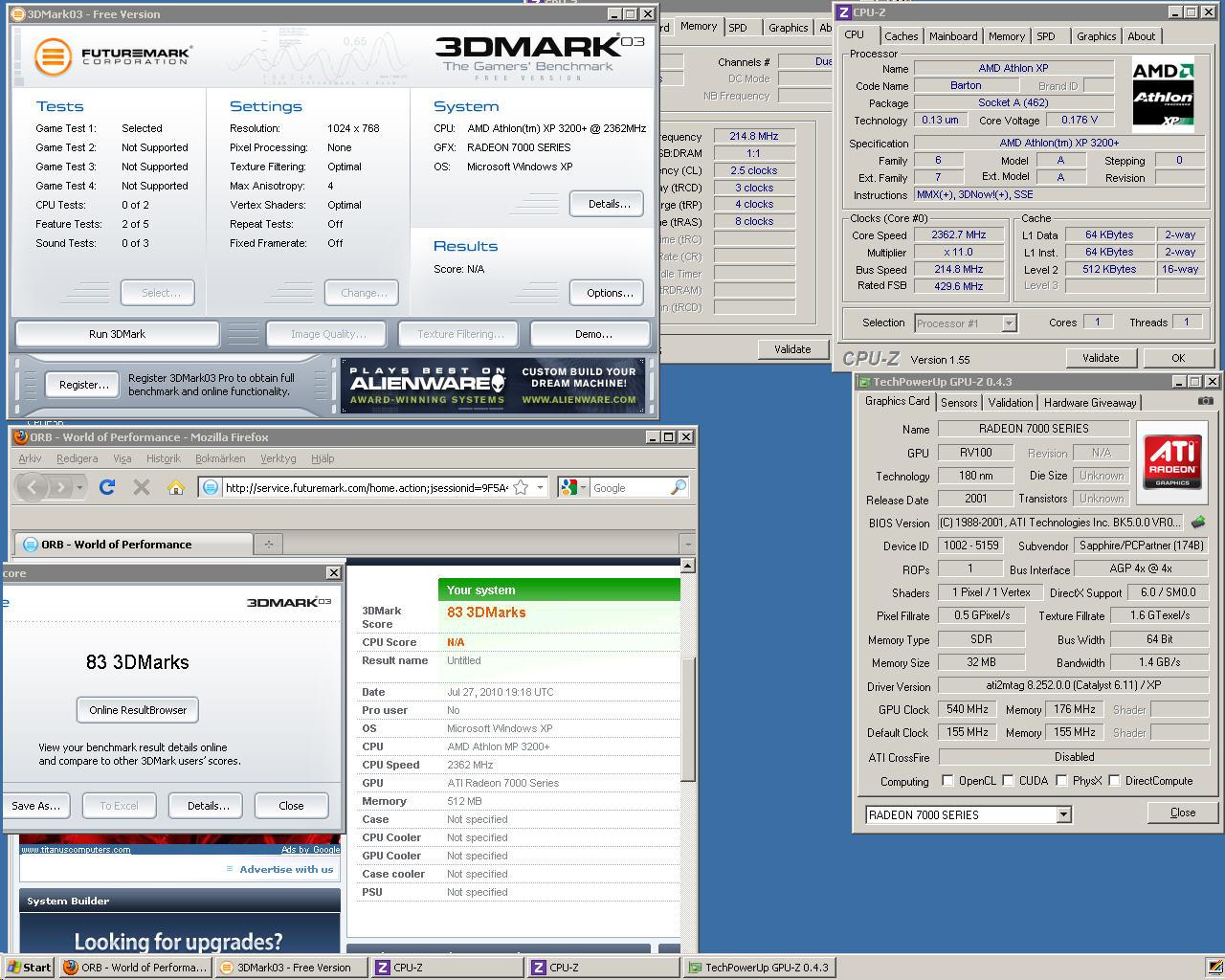Image resolution: width=1225 pixels, height=980 pixels.
Task: Click Options button in 3DMark Results
Action: click(x=609, y=293)
